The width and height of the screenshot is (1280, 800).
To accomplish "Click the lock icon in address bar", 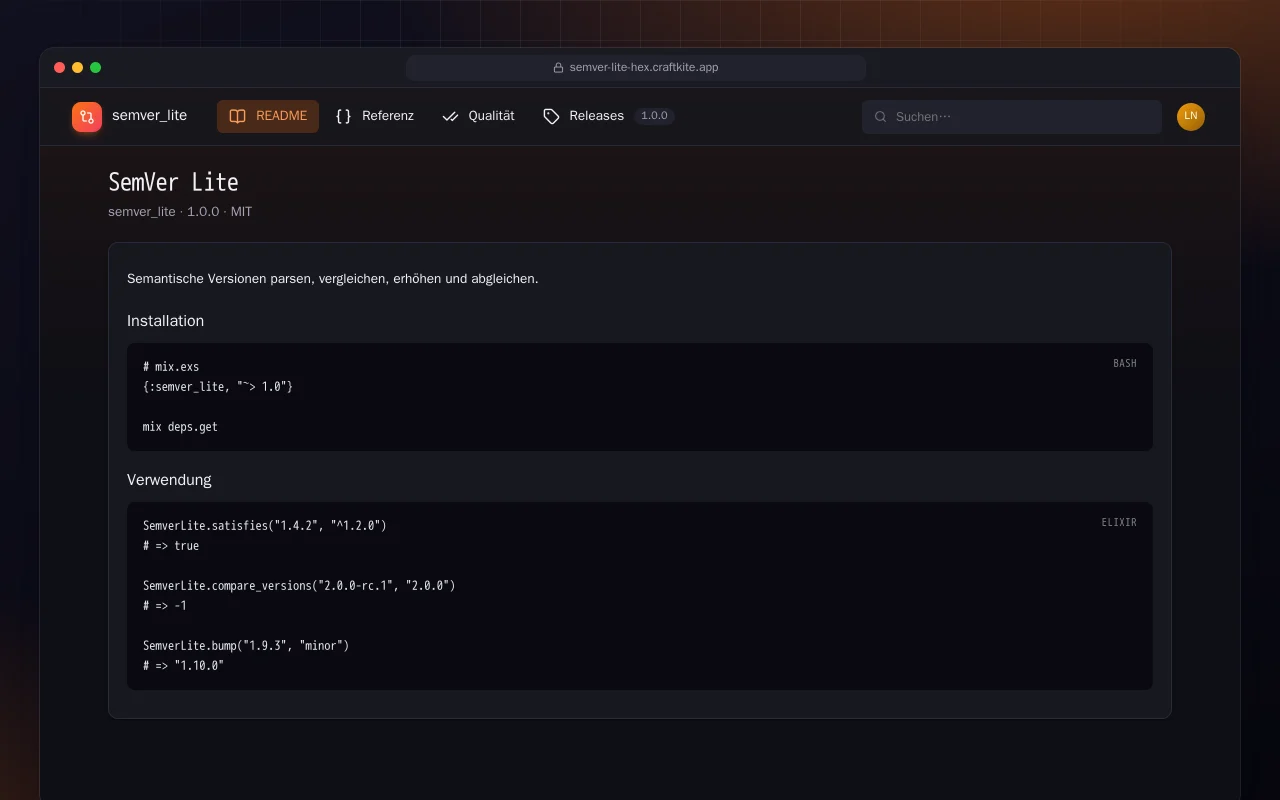I will 559,68.
